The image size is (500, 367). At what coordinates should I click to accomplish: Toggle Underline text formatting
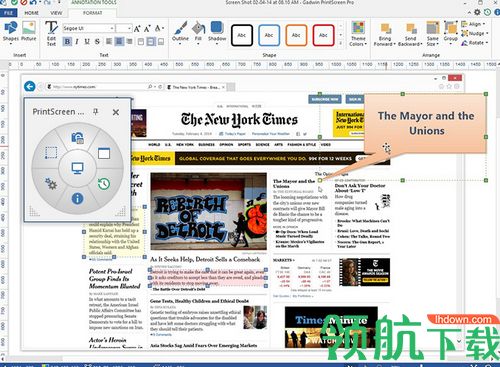(87, 42)
